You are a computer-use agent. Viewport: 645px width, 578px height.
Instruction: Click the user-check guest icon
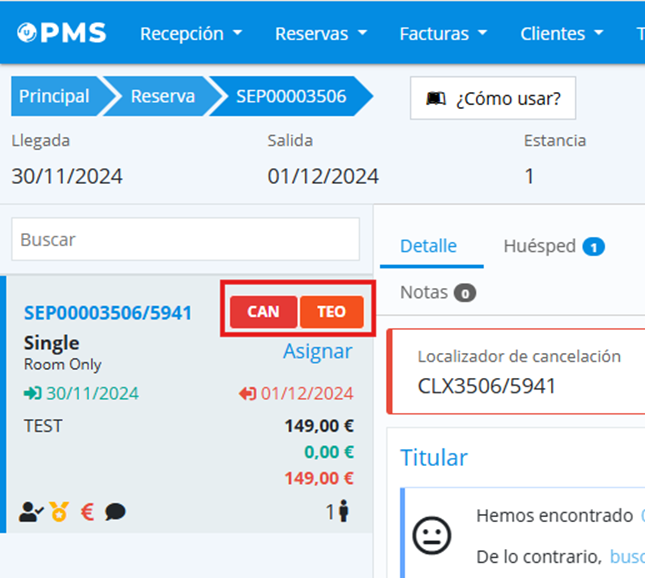(33, 512)
